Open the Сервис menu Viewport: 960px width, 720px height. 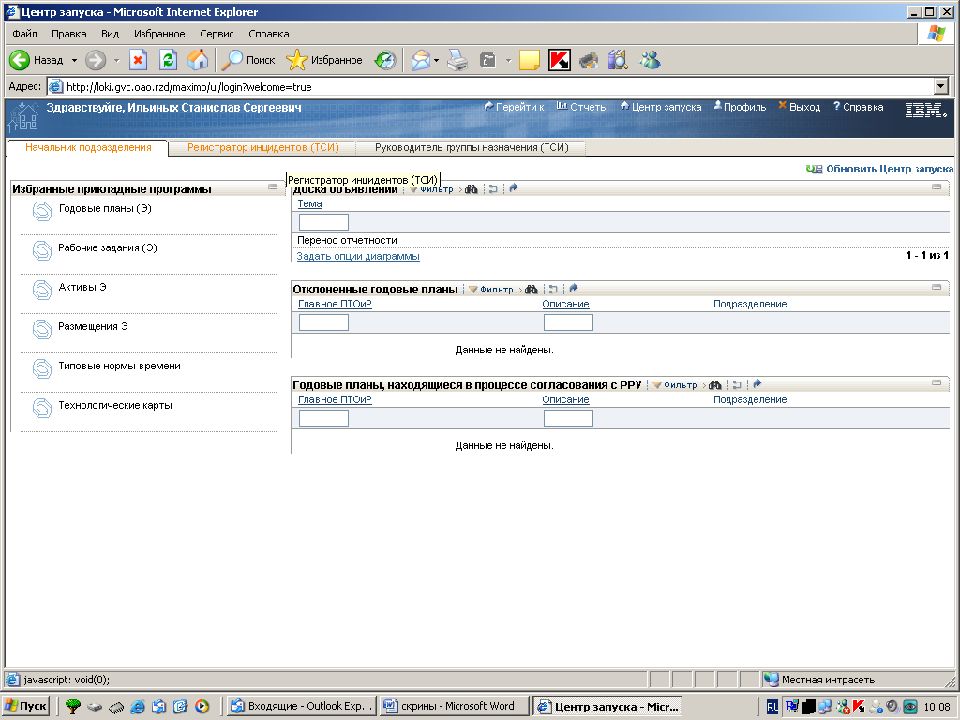(217, 34)
